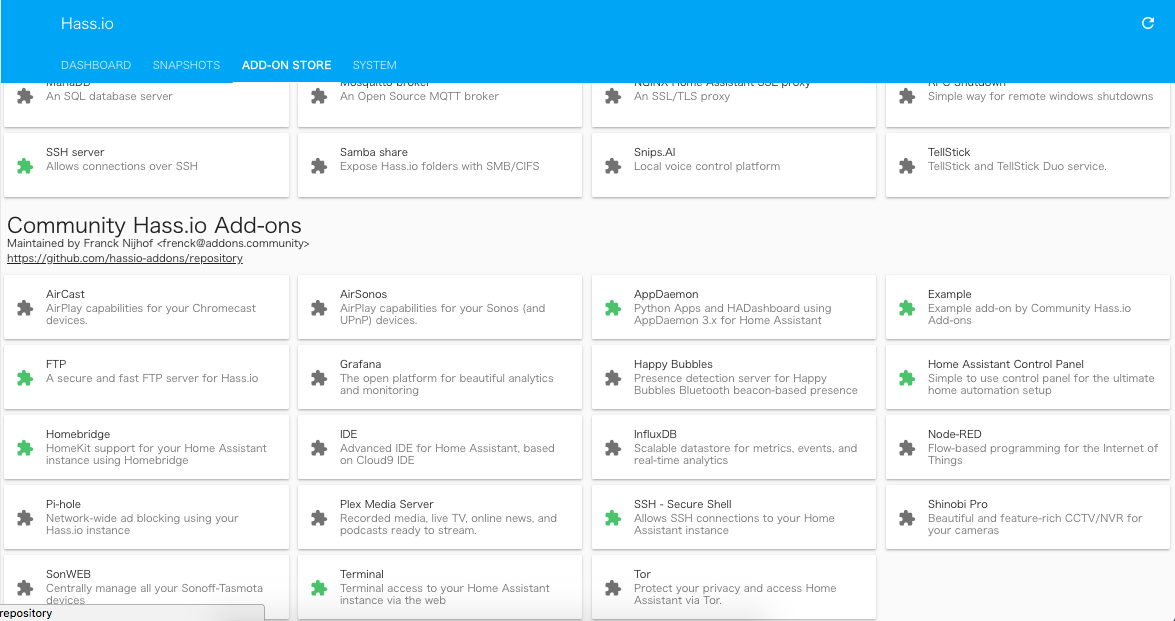Open the Samba share add-on title
The height and width of the screenshot is (621, 1175).
(x=374, y=152)
